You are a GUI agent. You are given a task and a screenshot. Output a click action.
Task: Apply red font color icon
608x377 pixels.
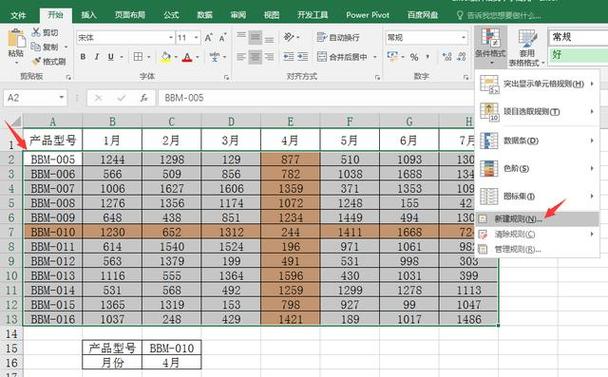187,57
